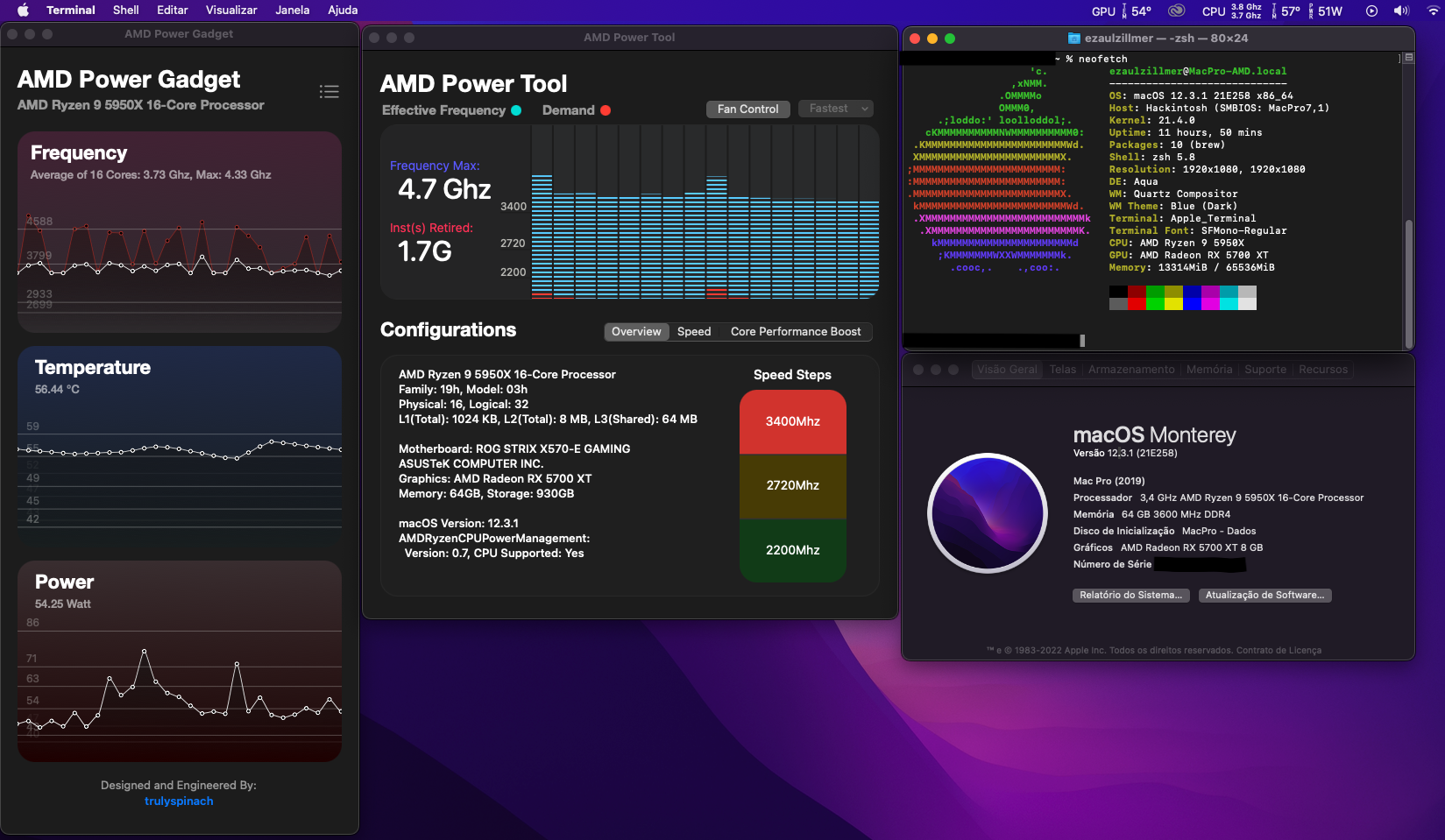1445x840 pixels.
Task: Select the 3400Mhz red speed step
Action: click(x=792, y=421)
